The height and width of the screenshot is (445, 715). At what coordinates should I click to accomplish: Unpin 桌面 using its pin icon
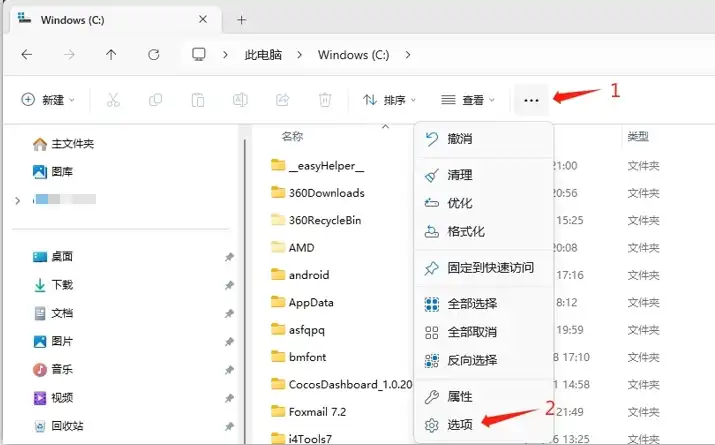coord(229,257)
